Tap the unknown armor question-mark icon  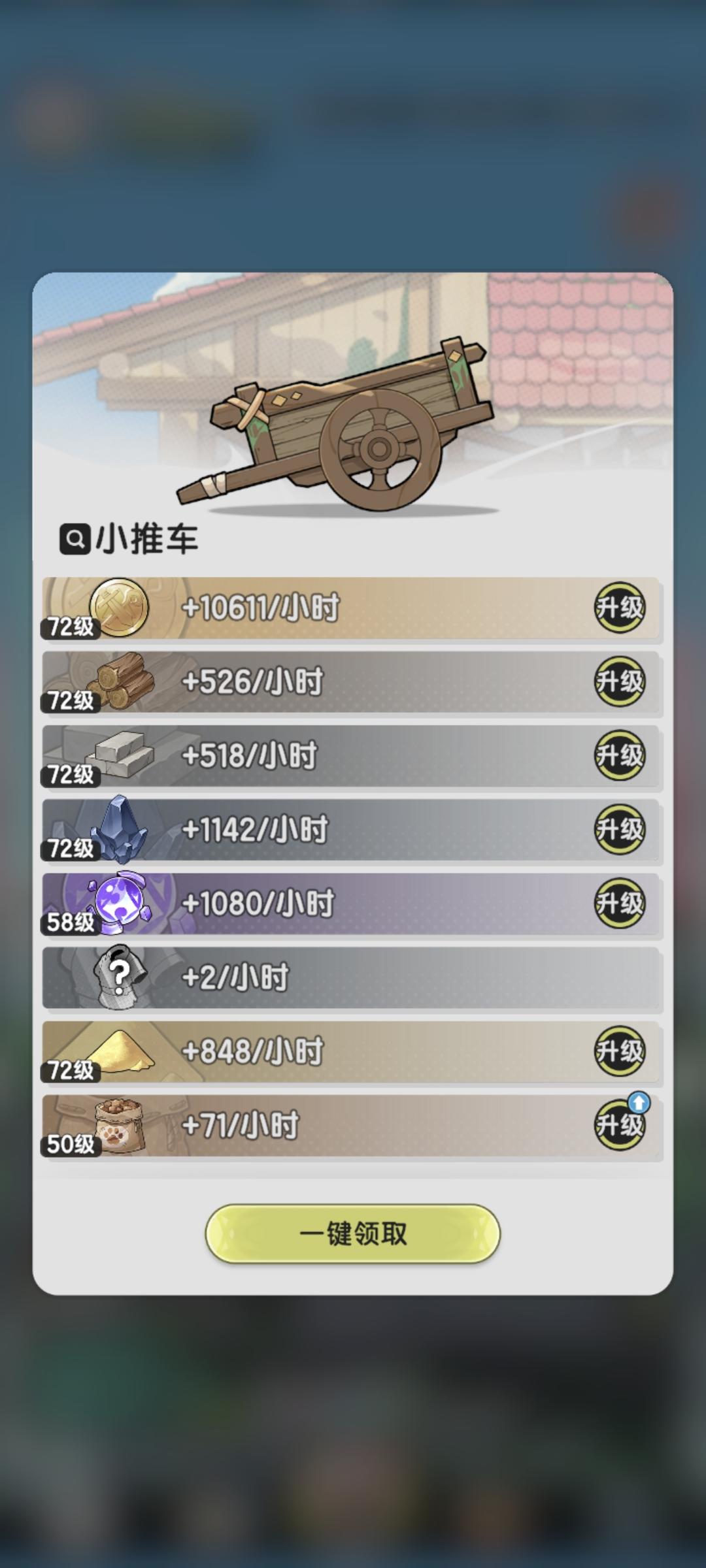pyautogui.click(x=120, y=977)
